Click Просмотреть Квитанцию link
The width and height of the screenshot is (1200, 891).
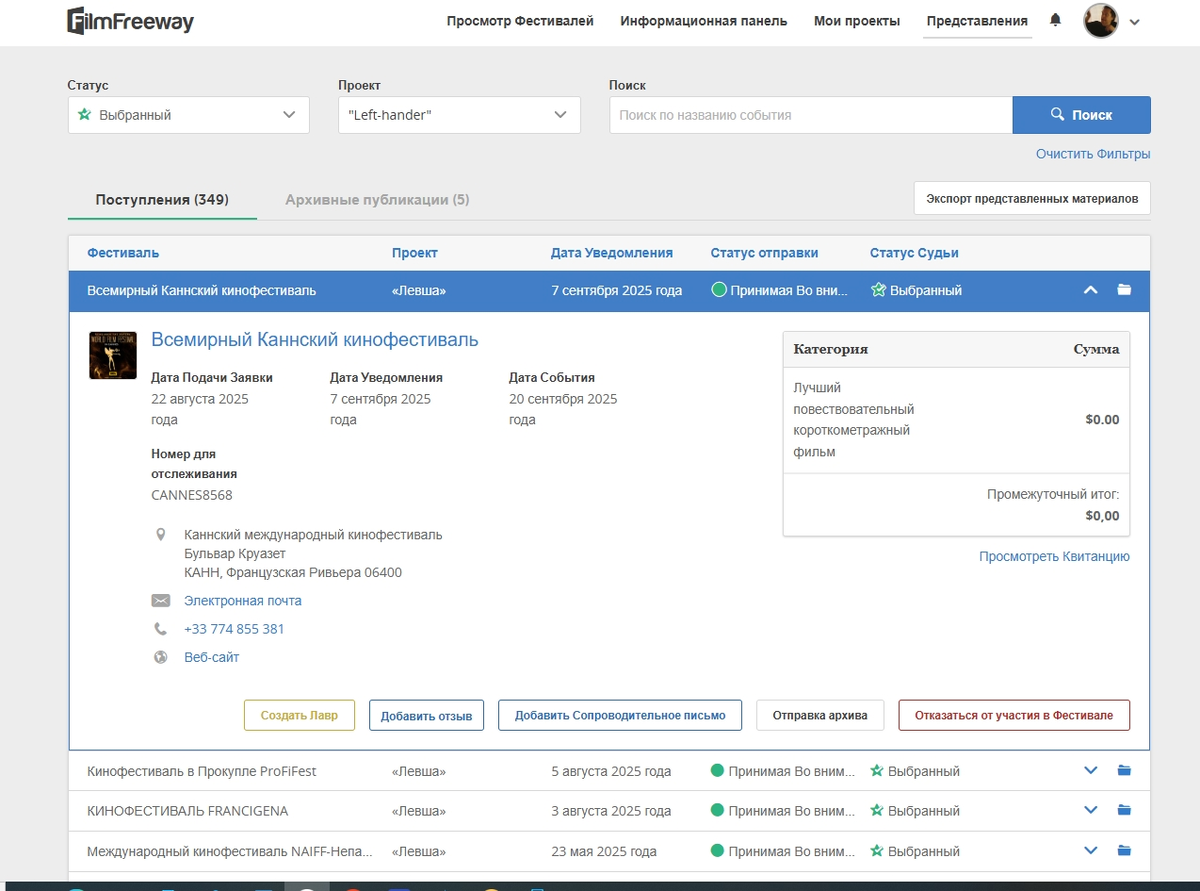[1055, 557]
